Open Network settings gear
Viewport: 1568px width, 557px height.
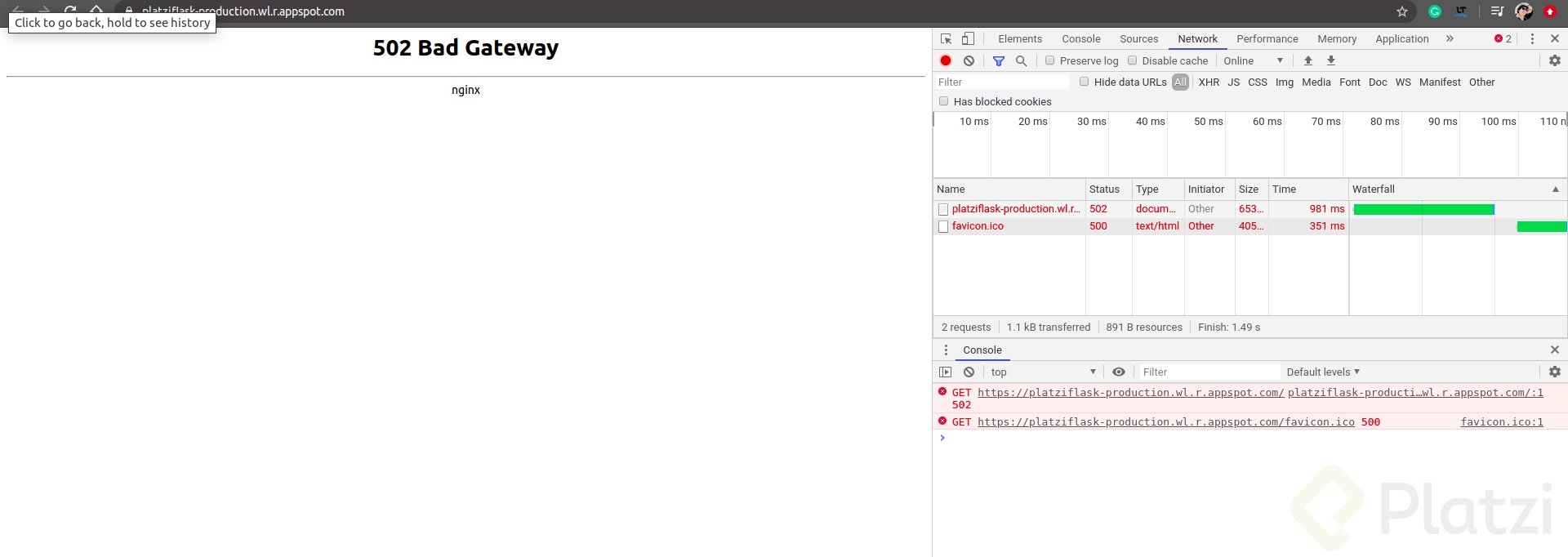point(1555,60)
